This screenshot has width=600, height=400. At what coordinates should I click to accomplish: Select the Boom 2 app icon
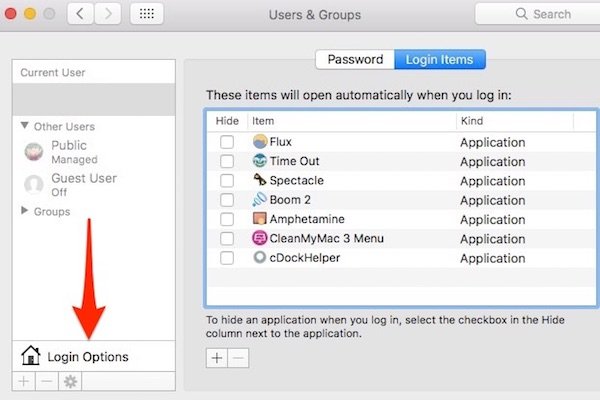click(260, 200)
